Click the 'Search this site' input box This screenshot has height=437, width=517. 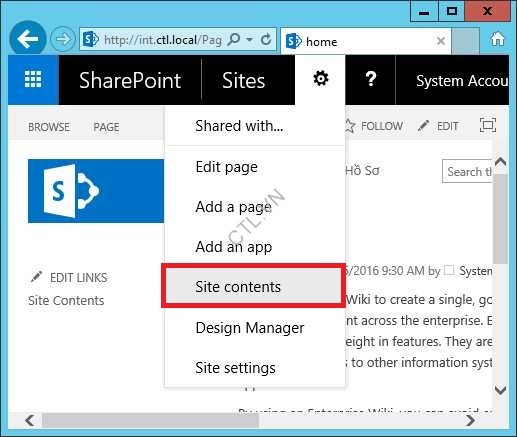pyautogui.click(x=467, y=171)
